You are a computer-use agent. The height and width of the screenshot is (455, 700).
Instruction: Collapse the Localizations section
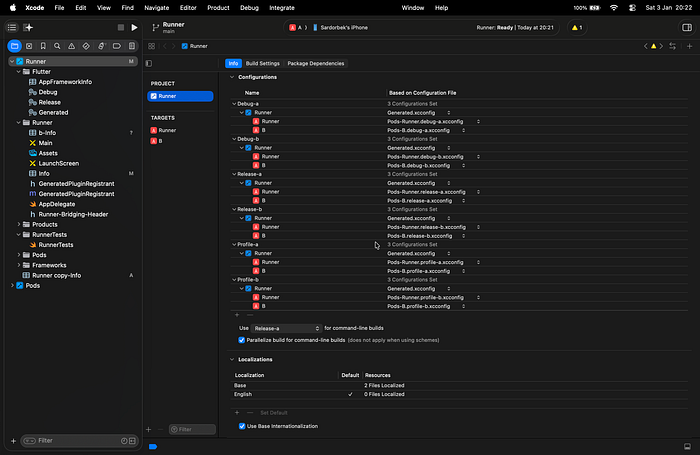pyautogui.click(x=232, y=359)
